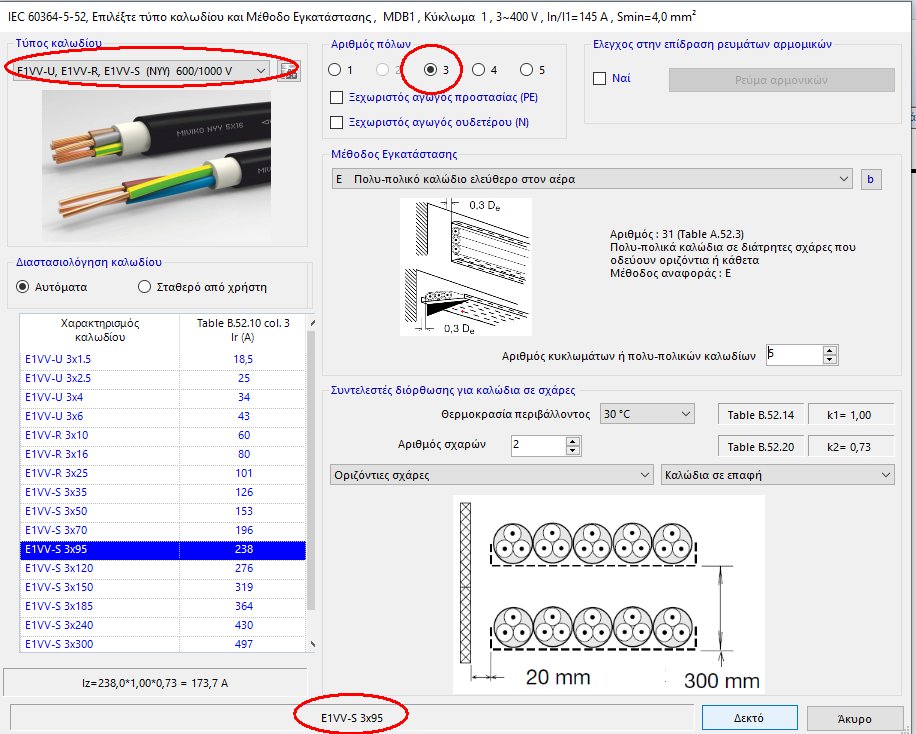The image size is (916, 734).
Task: Enable separate neutral conductor (N)
Action: tap(334, 121)
